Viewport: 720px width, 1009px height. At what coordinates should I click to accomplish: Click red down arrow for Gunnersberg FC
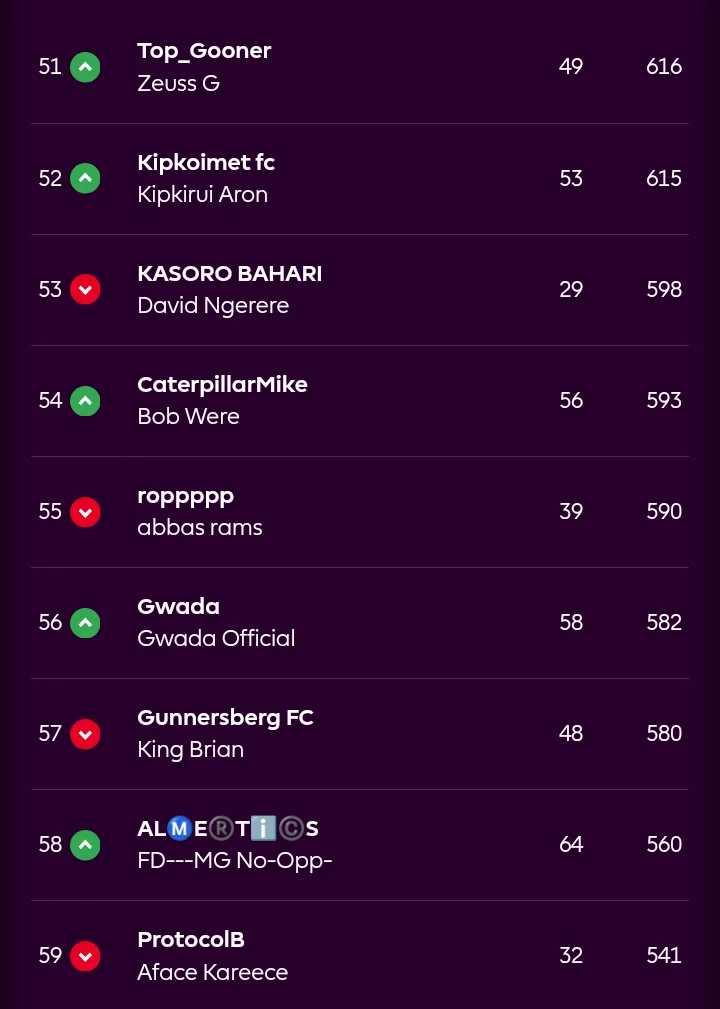(85, 733)
